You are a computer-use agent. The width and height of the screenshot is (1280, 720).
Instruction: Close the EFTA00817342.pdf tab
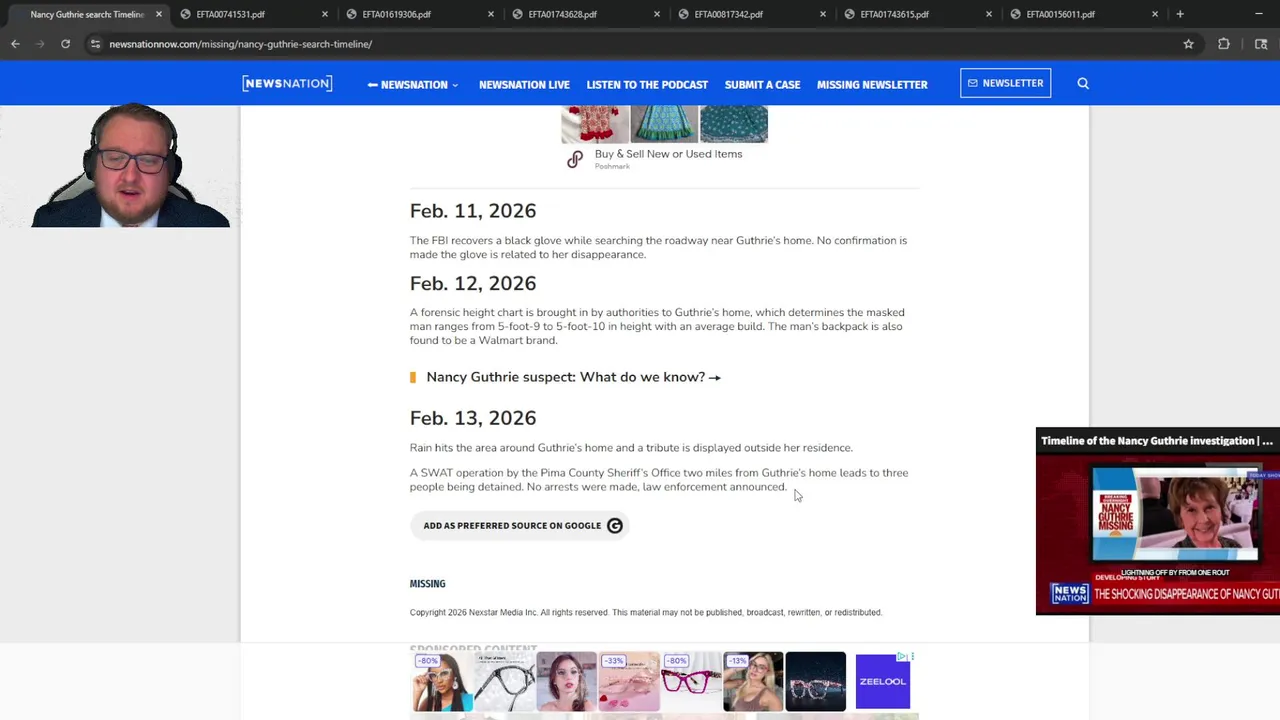coord(823,14)
